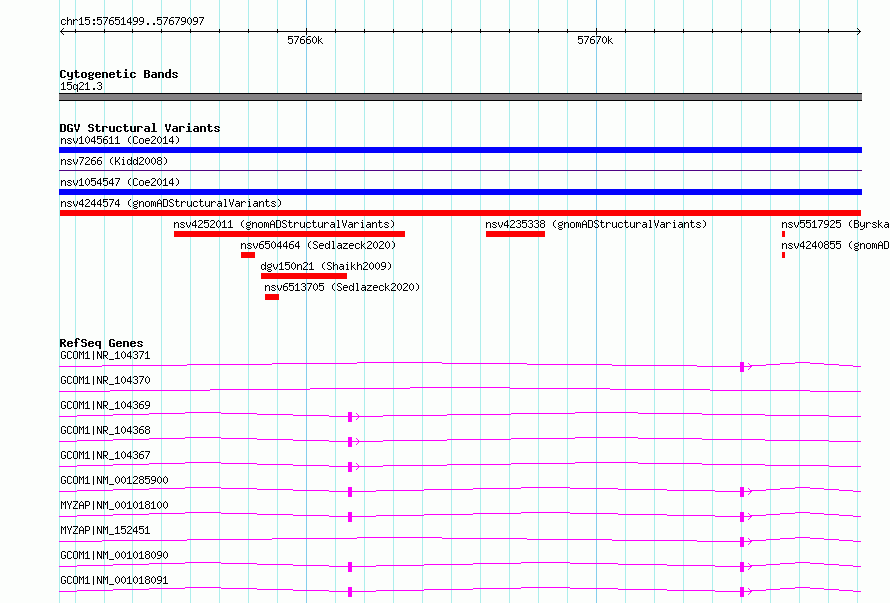Click the nsv7266 (Kidd2008) variant label
The image size is (890, 603).
click(x=114, y=161)
